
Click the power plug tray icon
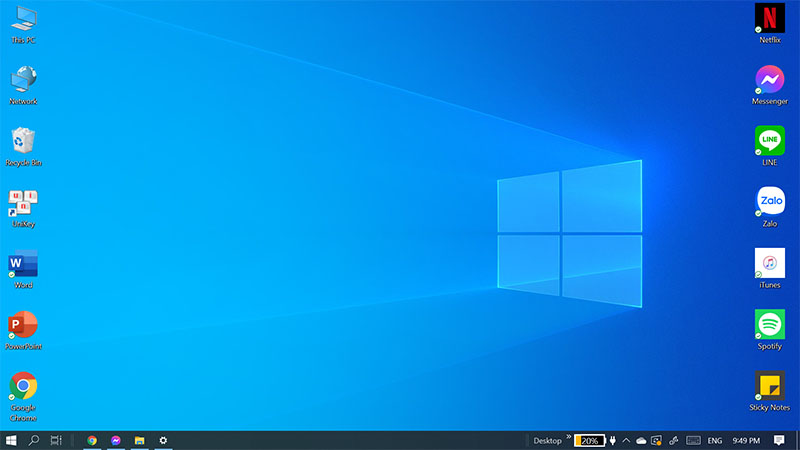tap(613, 440)
